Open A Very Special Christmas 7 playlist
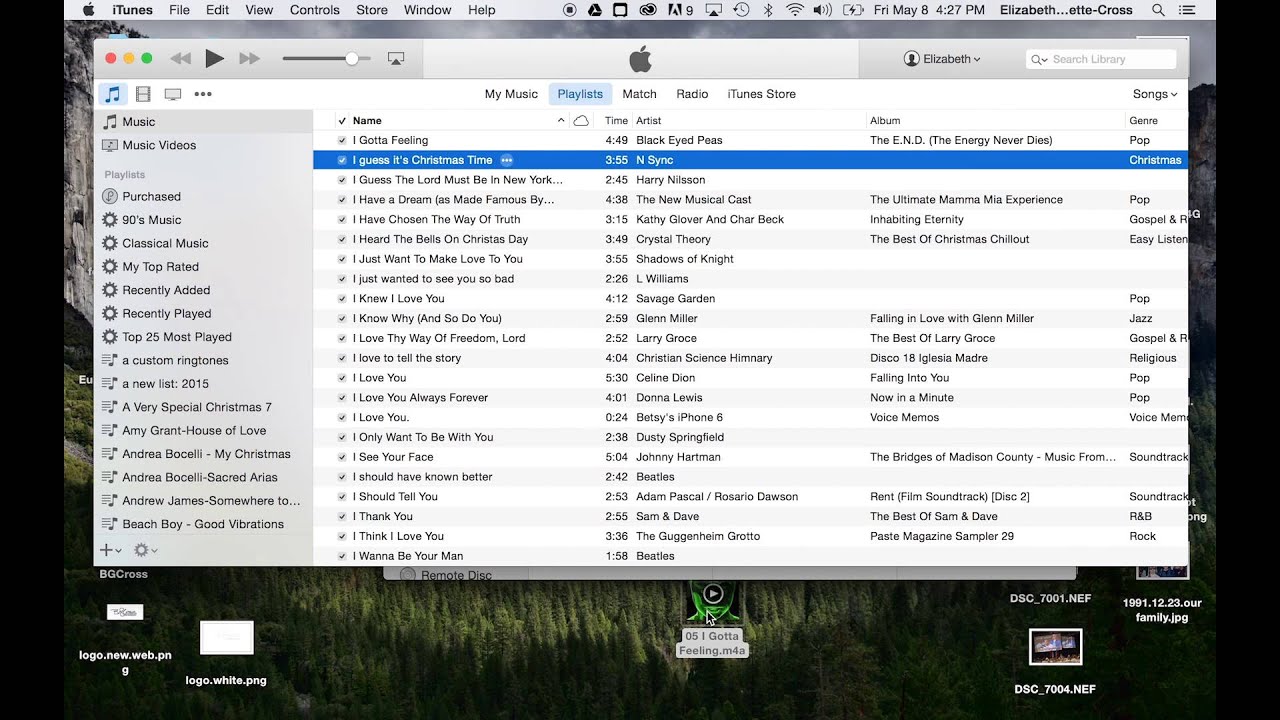Viewport: 1280px width, 720px height. tap(197, 407)
